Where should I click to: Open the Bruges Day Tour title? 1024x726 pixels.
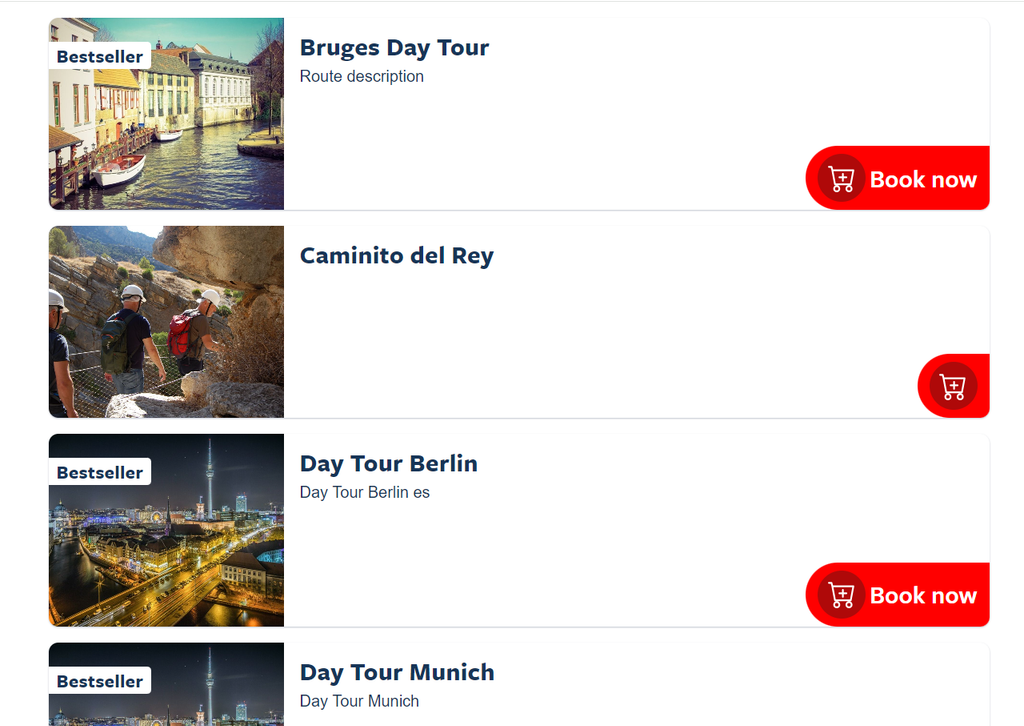[x=394, y=48]
